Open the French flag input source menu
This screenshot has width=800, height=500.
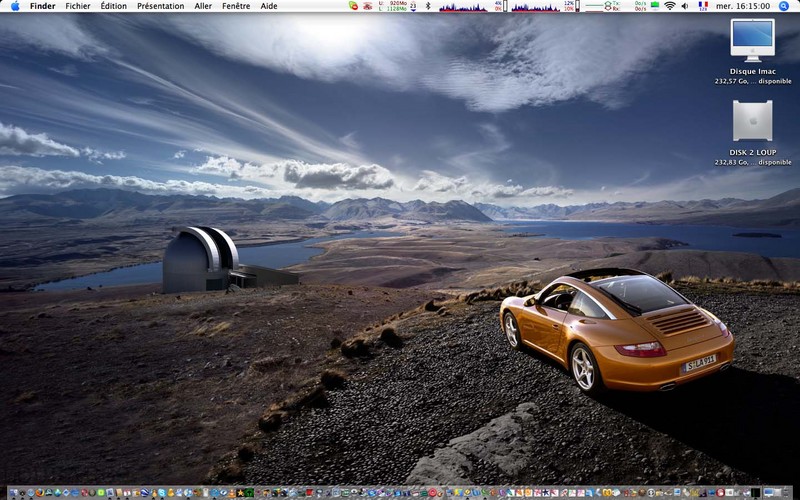[x=703, y=6]
